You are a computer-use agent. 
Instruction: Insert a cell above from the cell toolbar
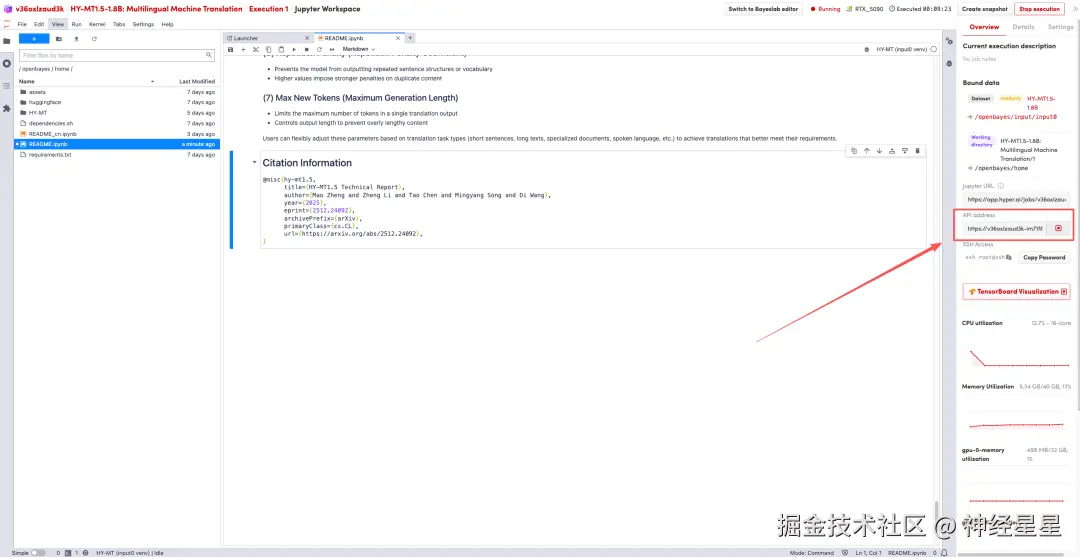tap(892, 151)
